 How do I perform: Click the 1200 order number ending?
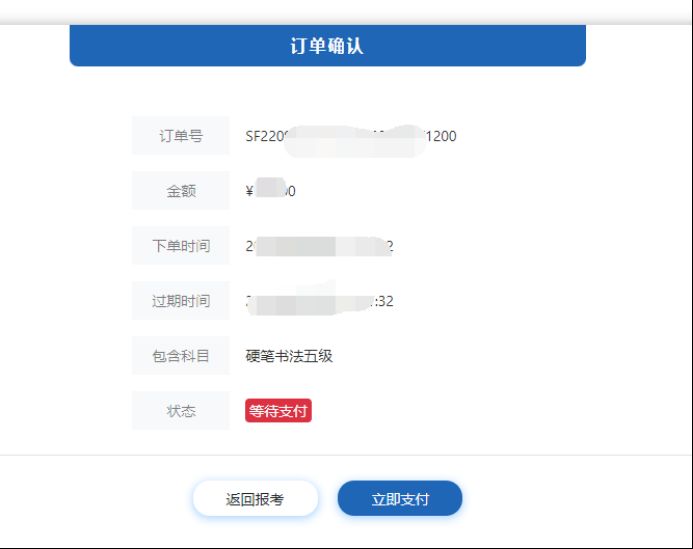pos(441,136)
